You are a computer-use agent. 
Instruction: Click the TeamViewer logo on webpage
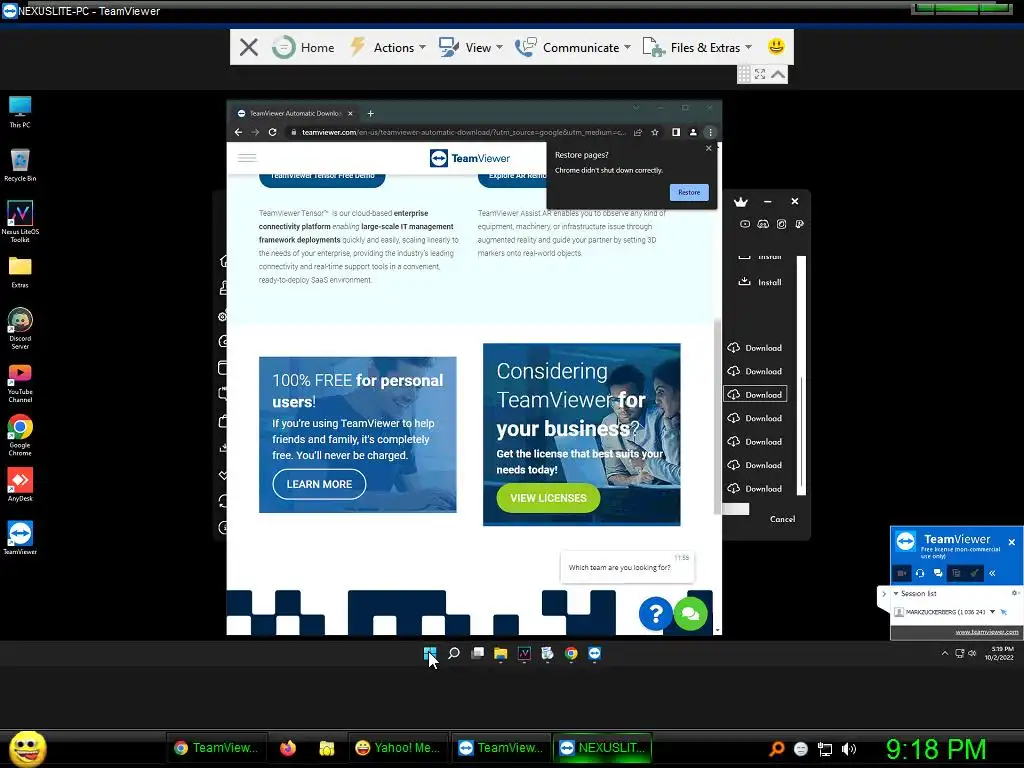click(470, 158)
